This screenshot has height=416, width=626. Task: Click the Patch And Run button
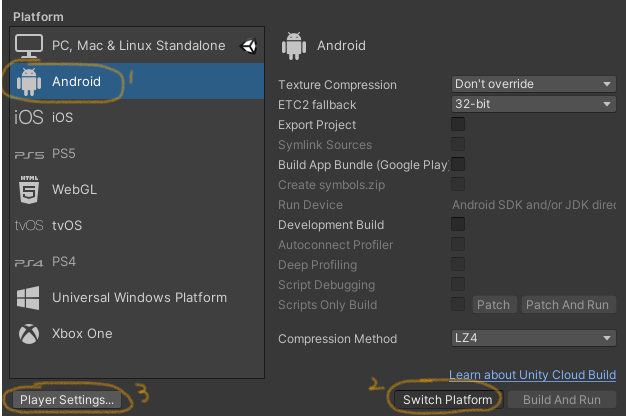pyautogui.click(x=568, y=305)
